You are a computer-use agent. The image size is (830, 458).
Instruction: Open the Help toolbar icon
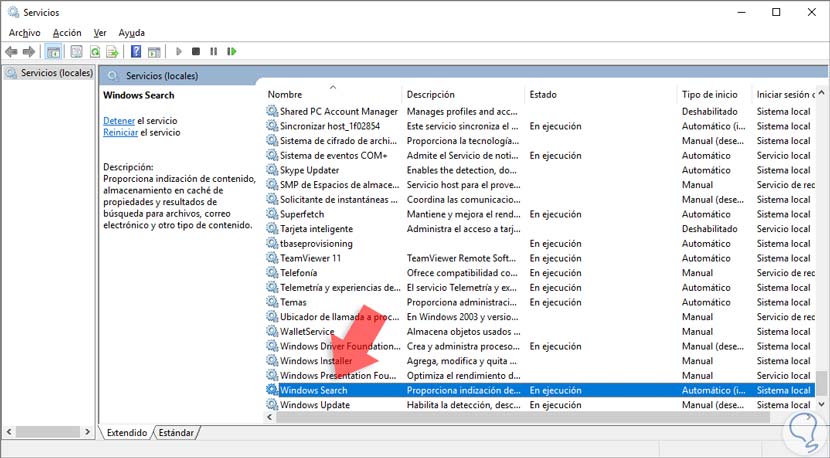pyautogui.click(x=136, y=52)
